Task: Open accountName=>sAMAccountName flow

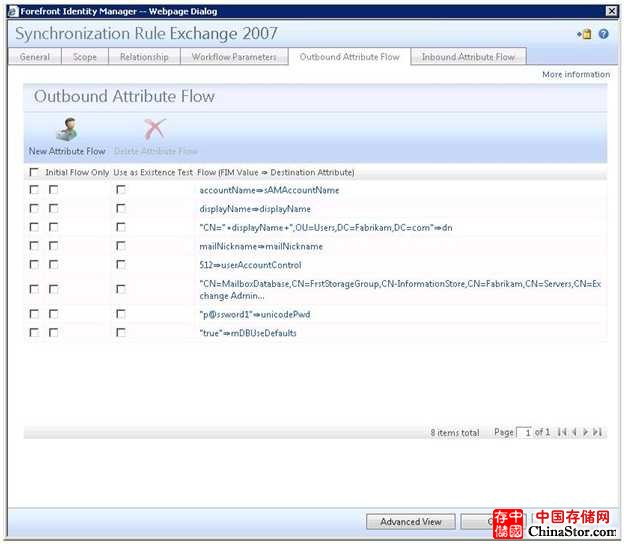Action: pyautogui.click(x=269, y=190)
